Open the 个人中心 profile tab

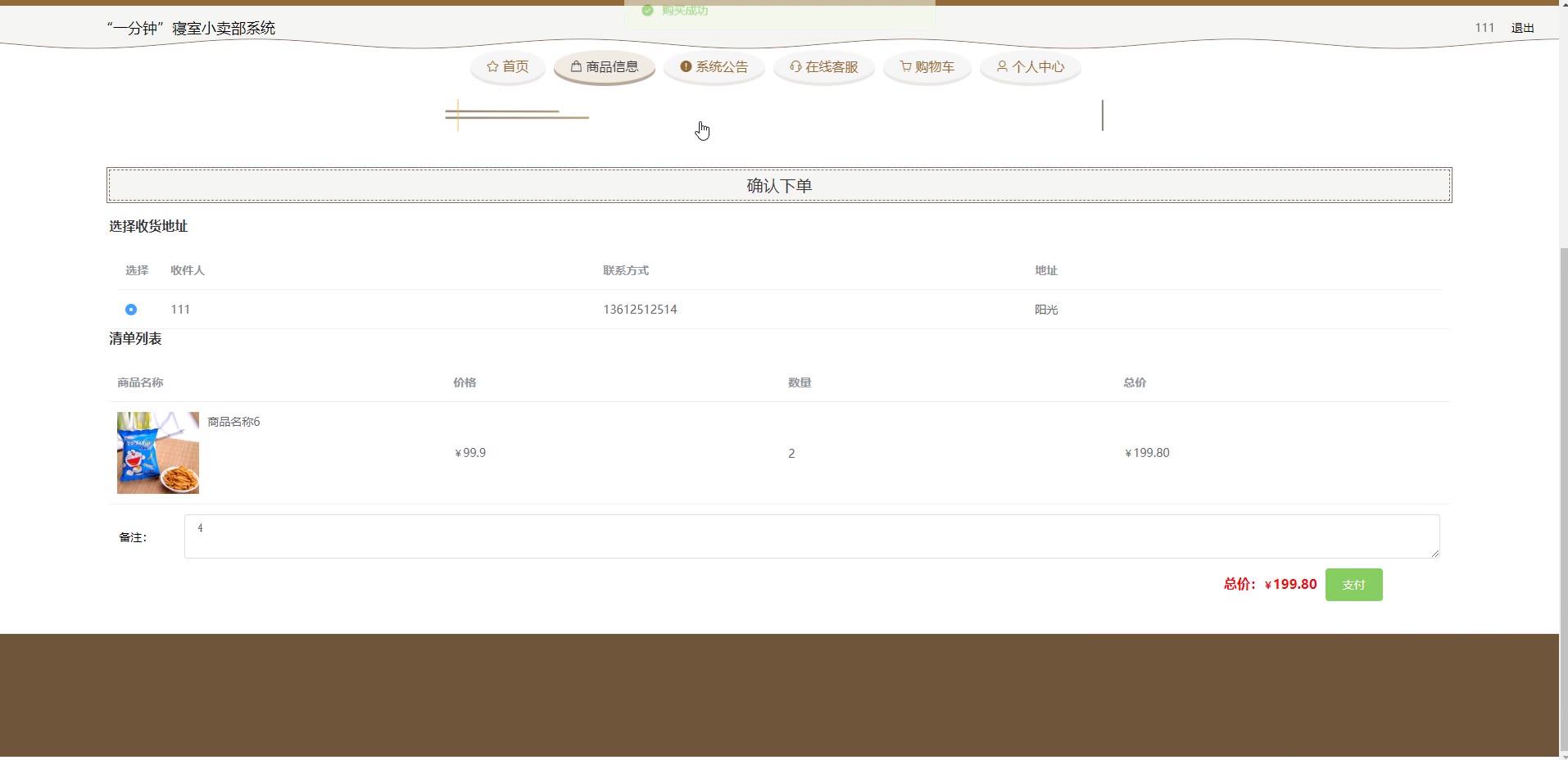[1031, 67]
